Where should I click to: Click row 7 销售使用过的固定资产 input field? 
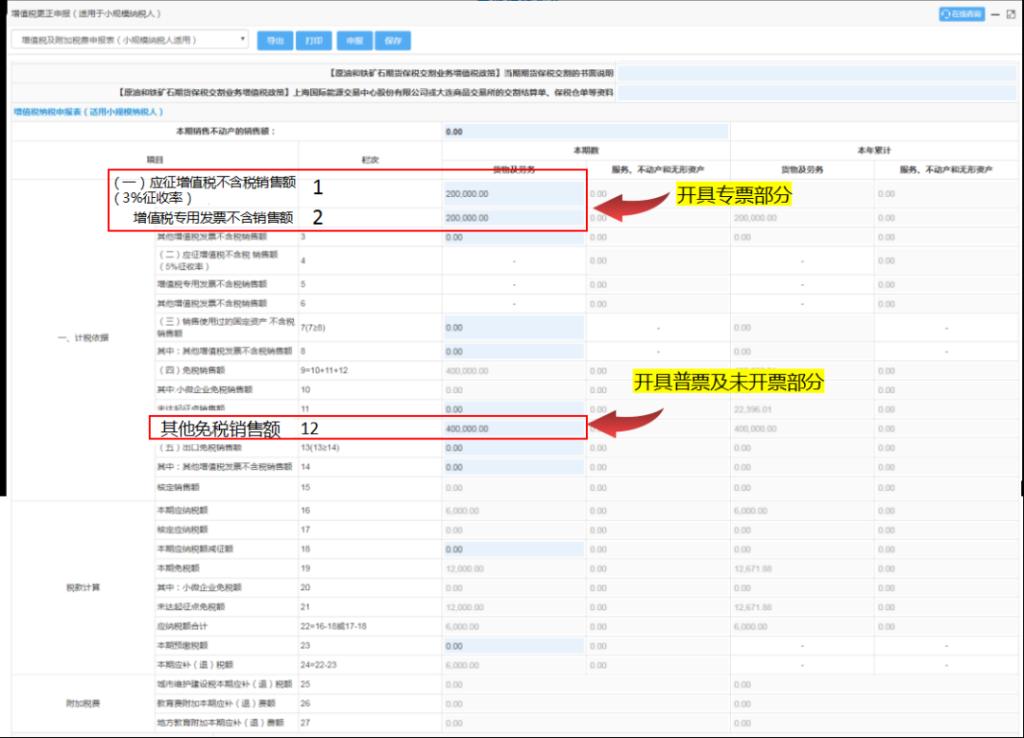(512, 327)
